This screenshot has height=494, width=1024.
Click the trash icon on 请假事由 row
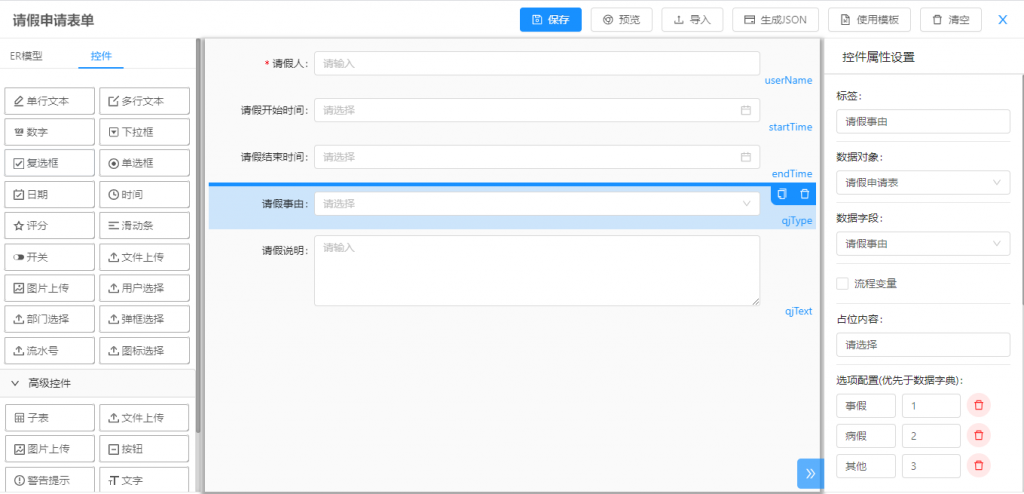tap(804, 194)
